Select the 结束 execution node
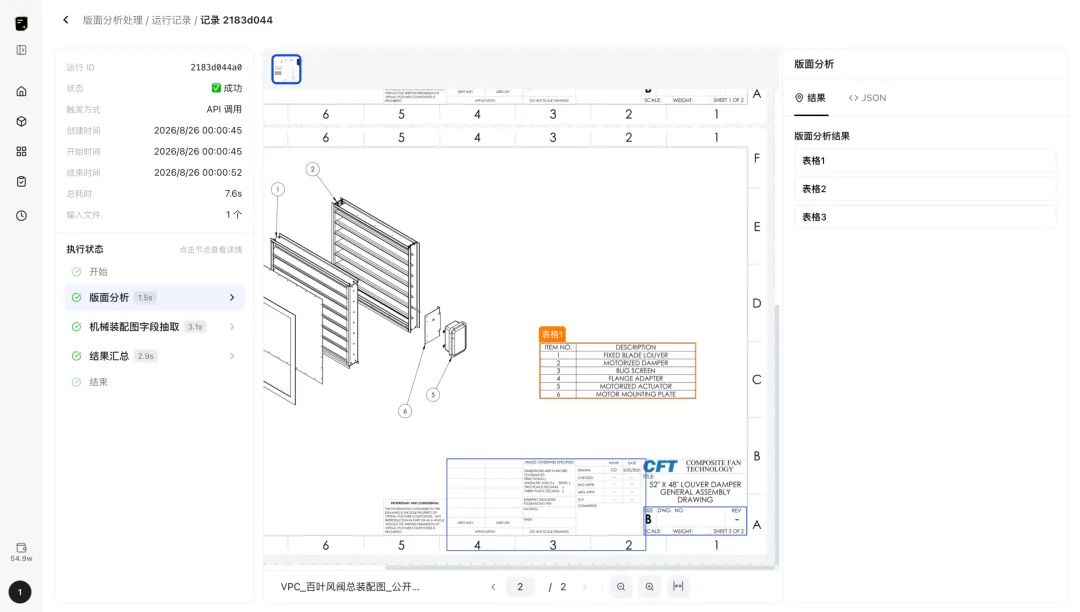Image resolution: width=1080 pixels, height=612 pixels. point(98,382)
